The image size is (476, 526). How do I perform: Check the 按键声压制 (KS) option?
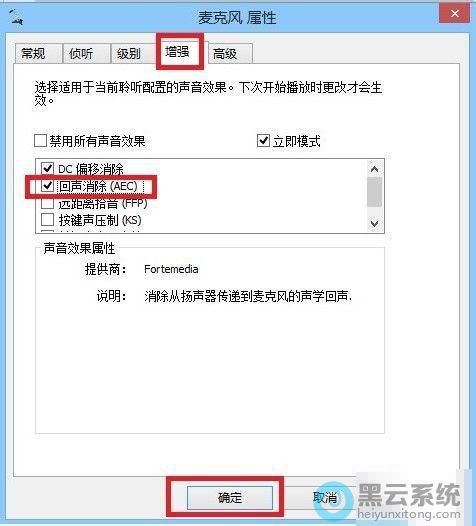[x=47, y=220]
